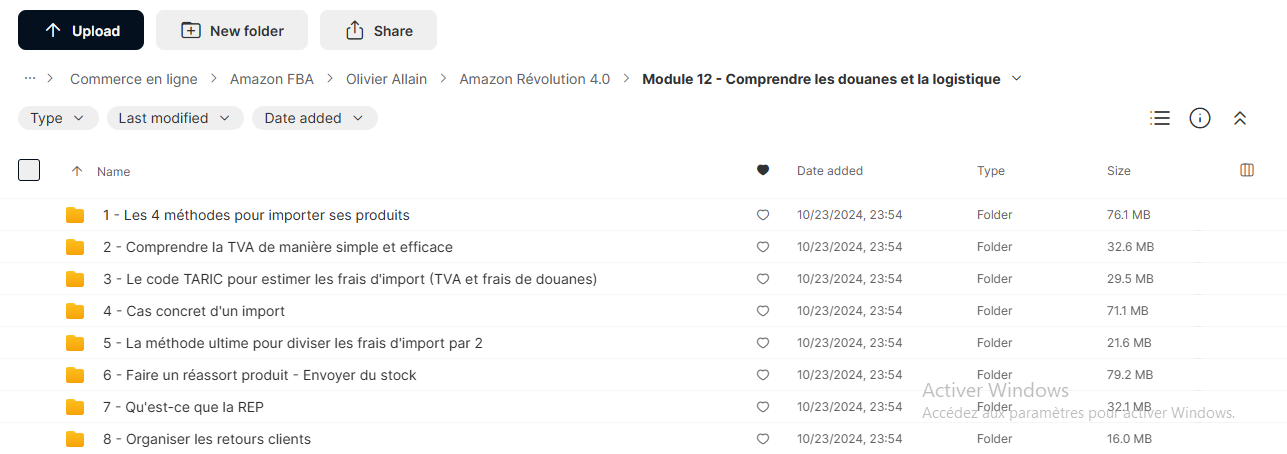Open the Type filter dropdown
This screenshot has height=454, width=1287.
point(58,118)
